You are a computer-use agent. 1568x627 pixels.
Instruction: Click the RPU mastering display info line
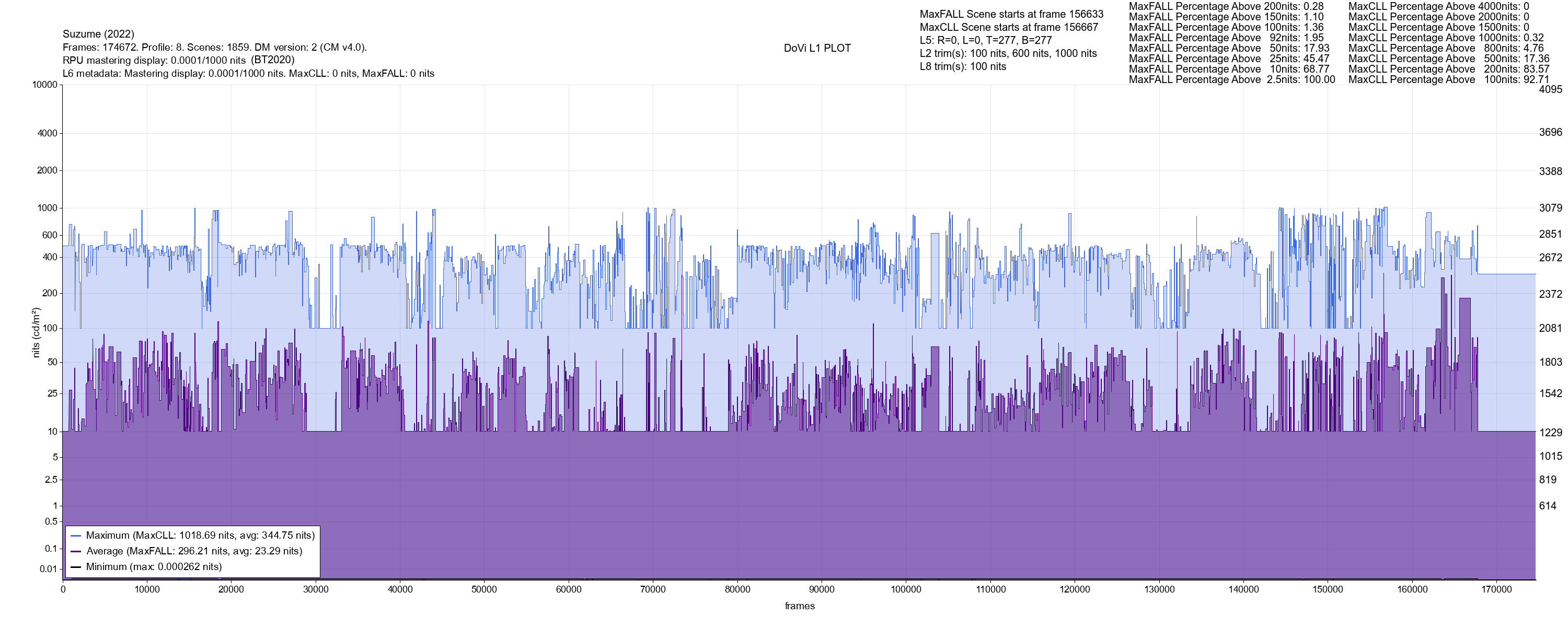click(178, 60)
